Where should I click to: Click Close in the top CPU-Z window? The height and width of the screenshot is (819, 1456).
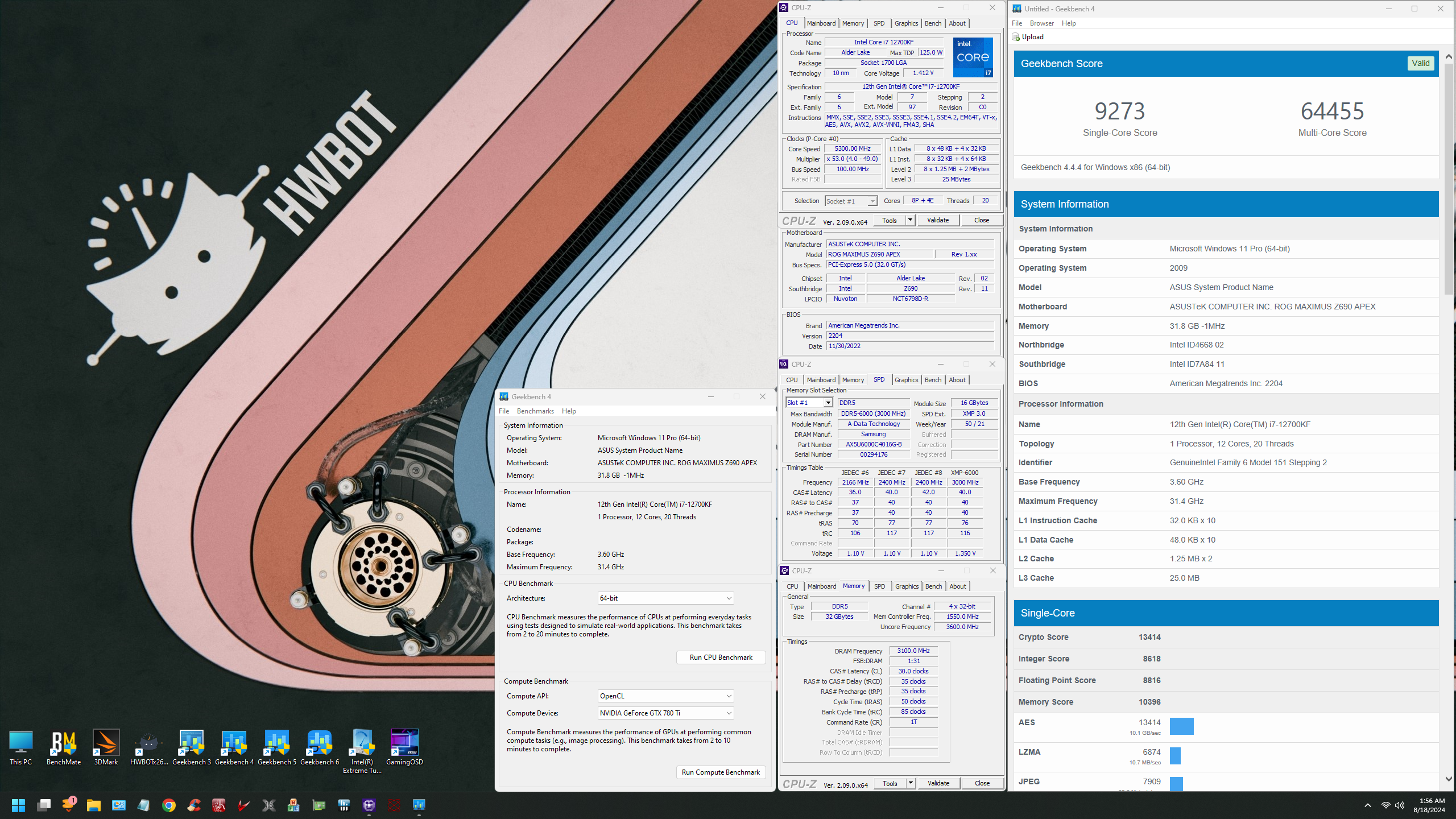point(982,220)
